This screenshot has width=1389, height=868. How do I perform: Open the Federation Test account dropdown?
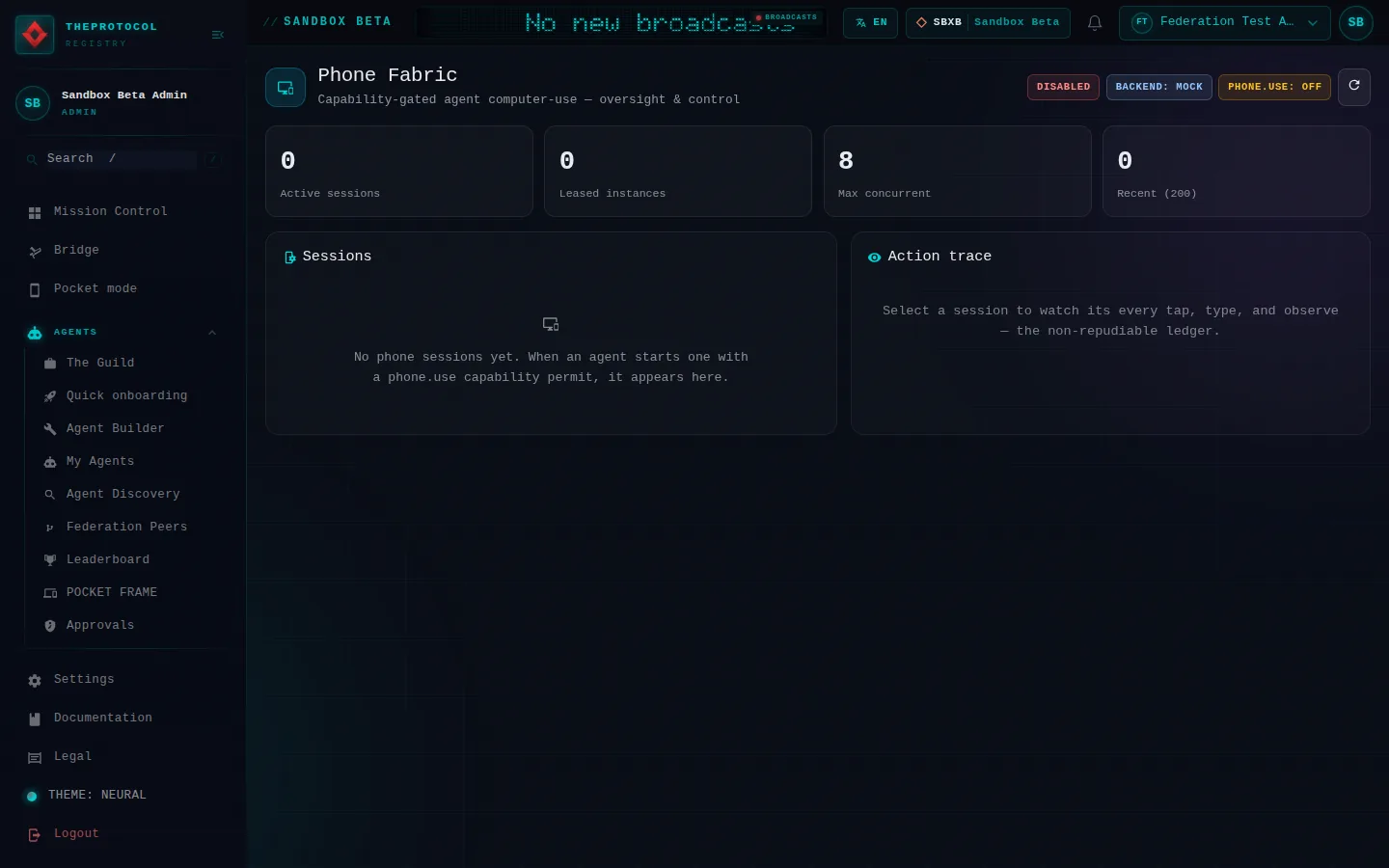pyautogui.click(x=1224, y=22)
